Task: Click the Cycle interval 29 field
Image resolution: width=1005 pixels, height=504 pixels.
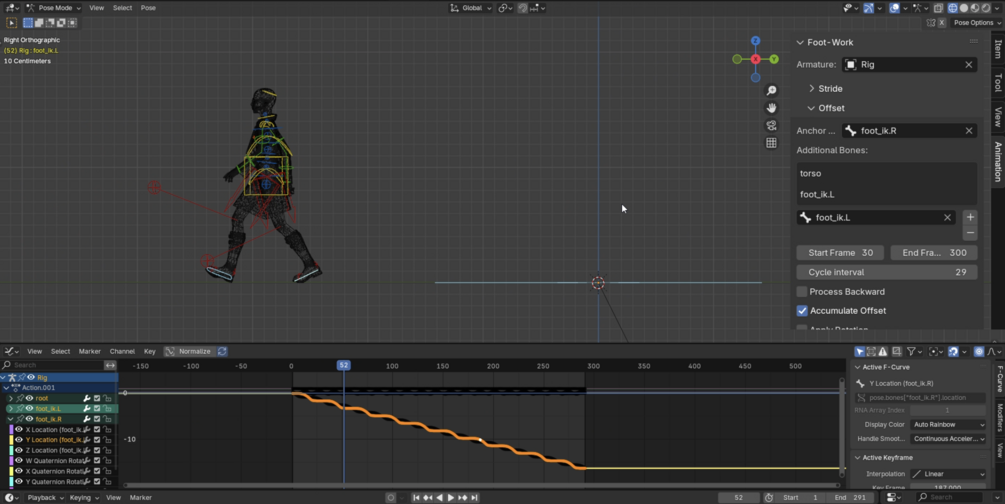Action: pos(886,272)
